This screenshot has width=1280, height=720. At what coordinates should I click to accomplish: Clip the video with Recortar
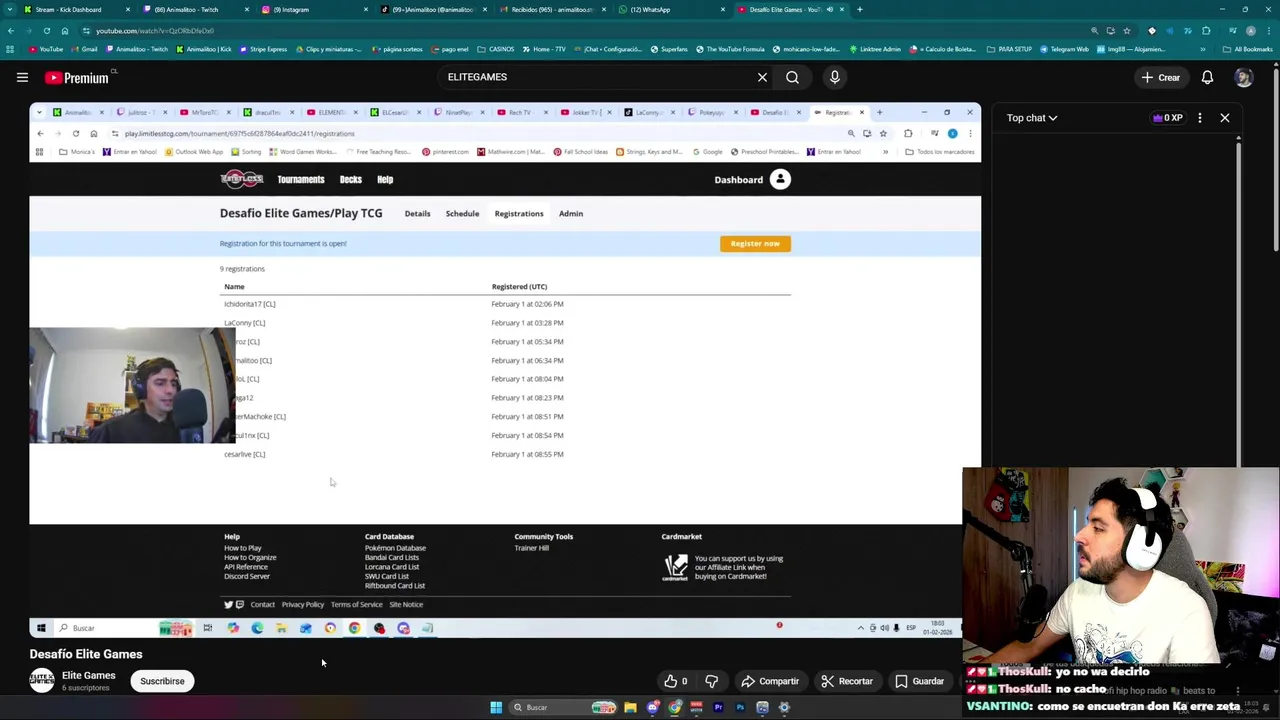(x=846, y=681)
